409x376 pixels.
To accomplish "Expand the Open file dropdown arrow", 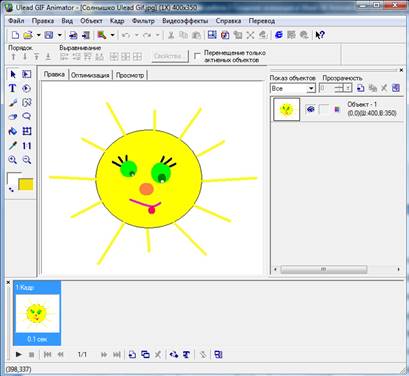I will (x=38, y=35).
